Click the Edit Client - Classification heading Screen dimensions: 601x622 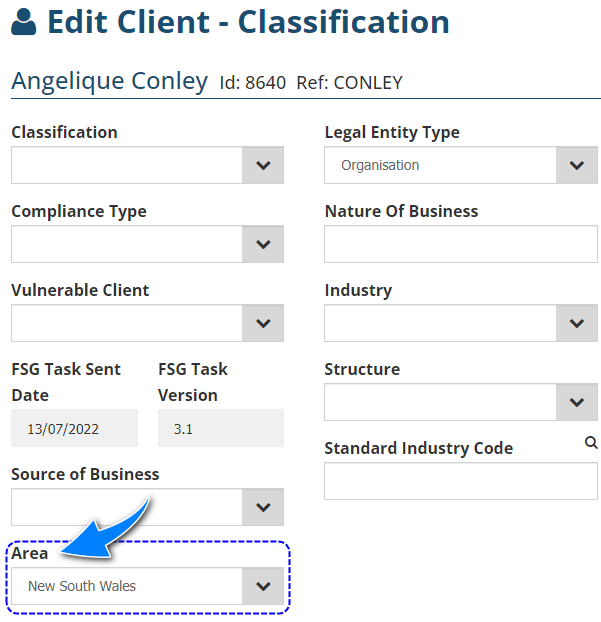248,22
